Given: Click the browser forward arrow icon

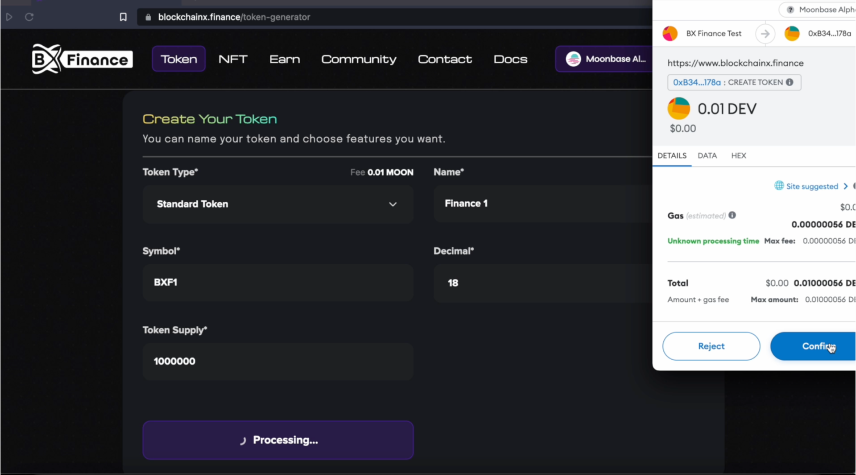Looking at the screenshot, I should 9,17.
